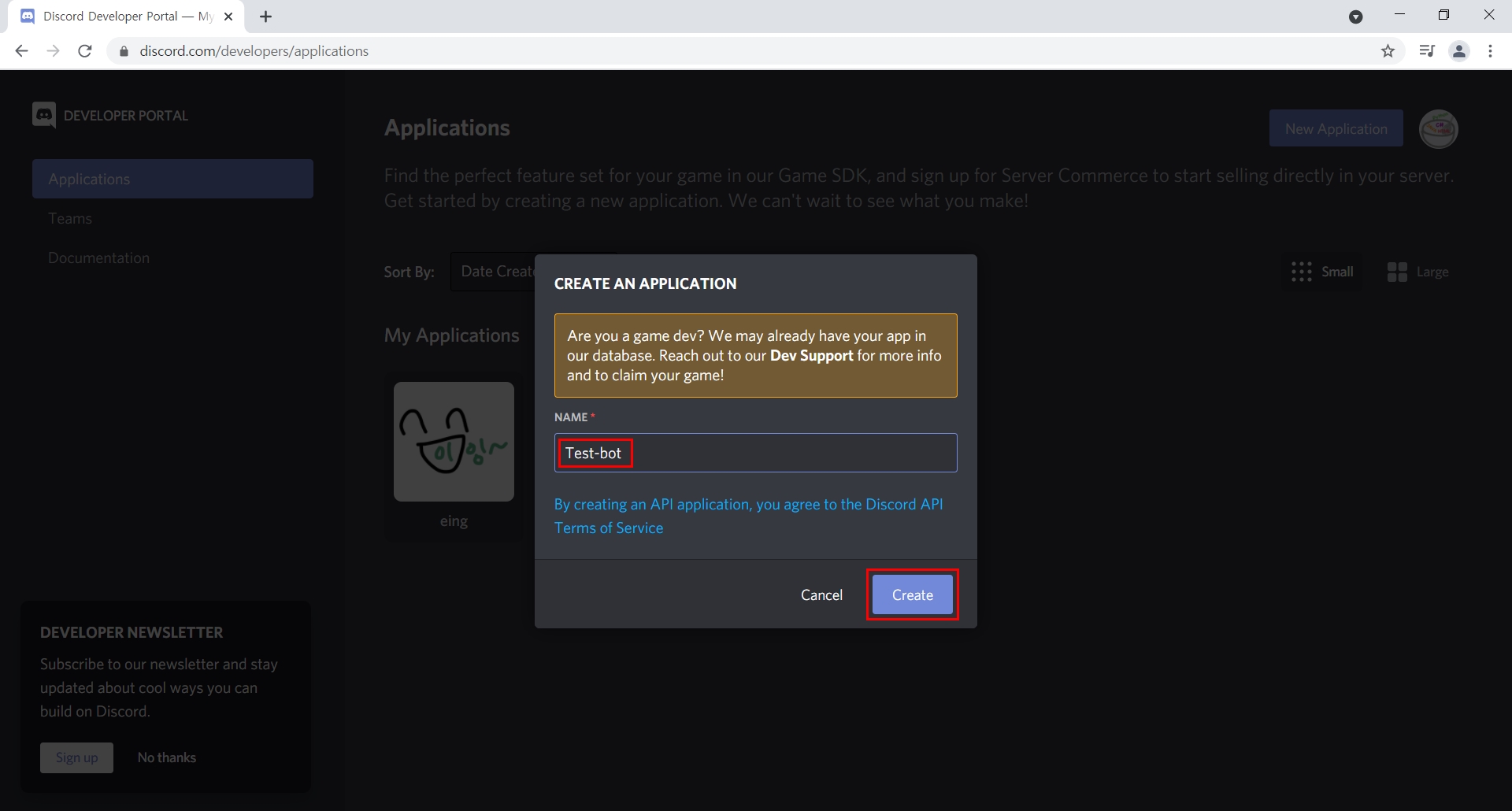Click the 'eing' application name label
This screenshot has height=811, width=1512.
tap(454, 521)
